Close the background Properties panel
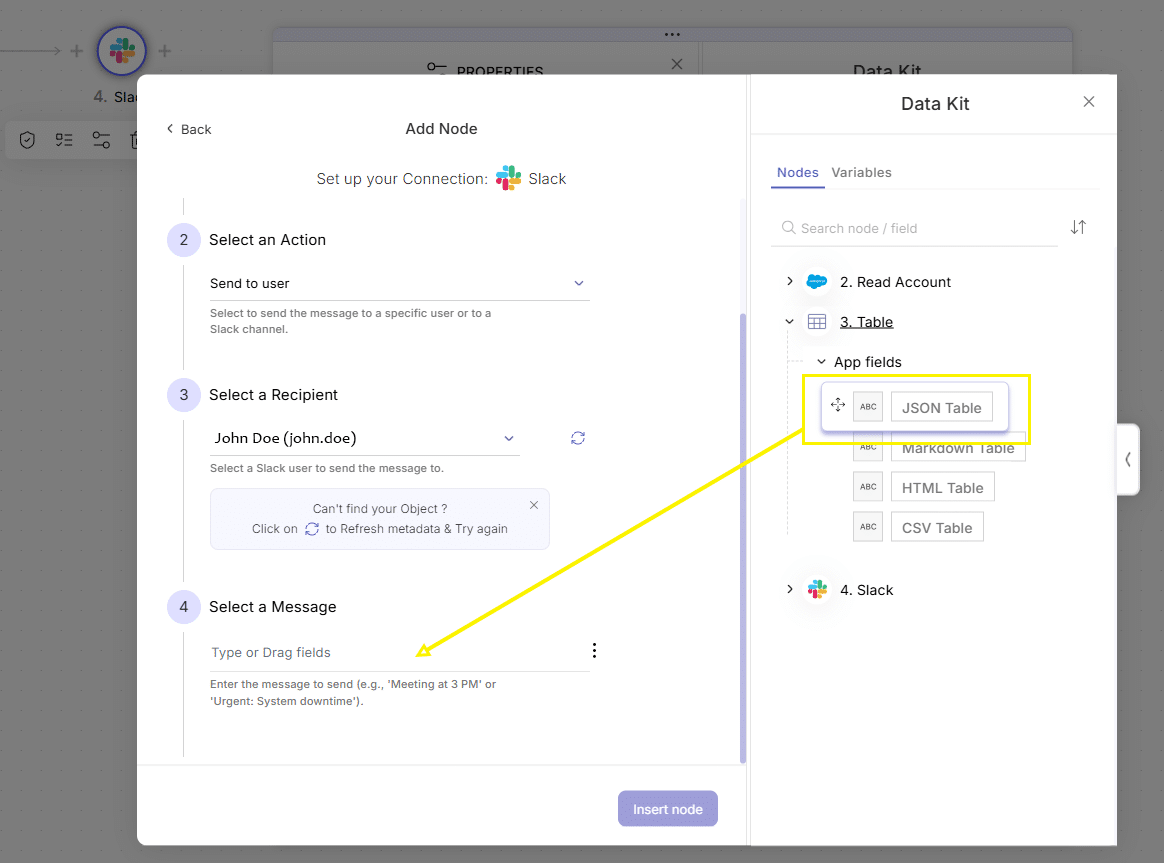The height and width of the screenshot is (863, 1164). point(676,64)
